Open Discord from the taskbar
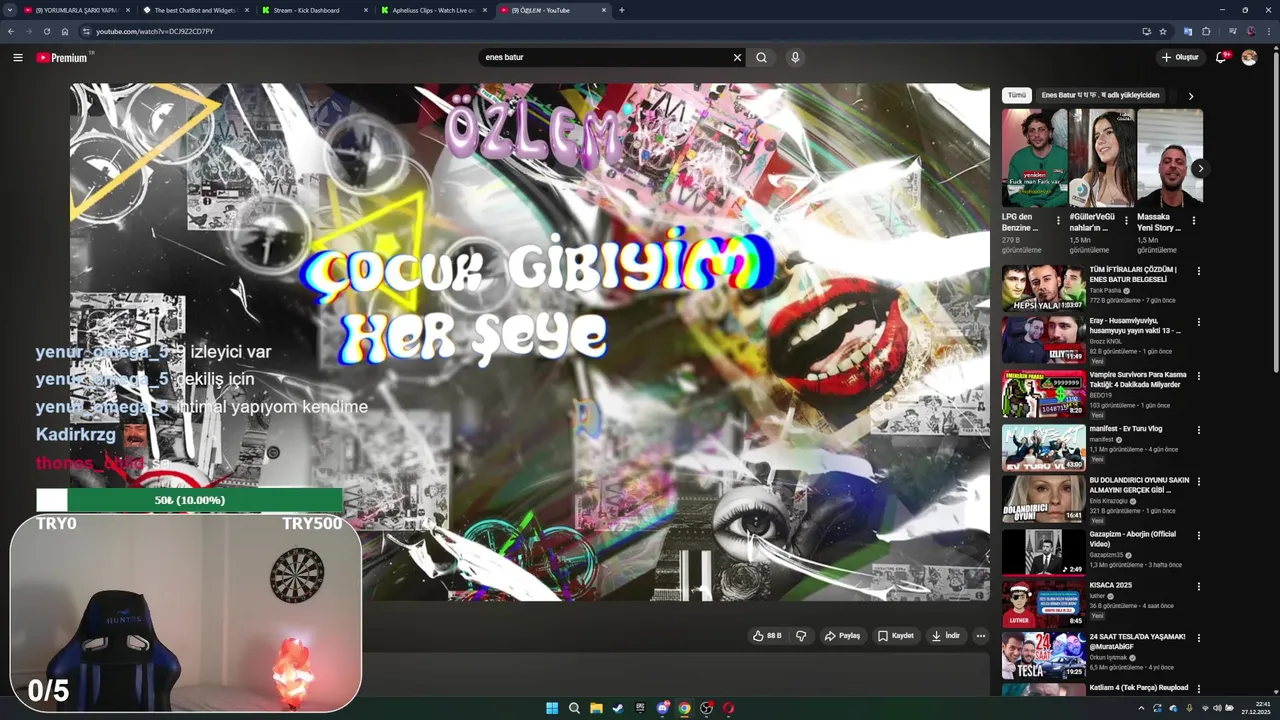The width and height of the screenshot is (1280, 720). [662, 708]
